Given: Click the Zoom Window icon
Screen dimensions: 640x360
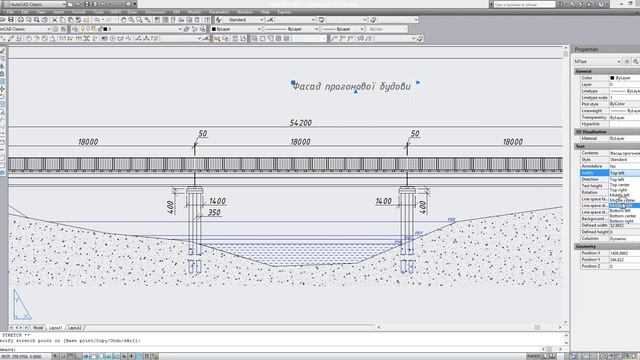Looking at the screenshot, I should pos(139,20).
